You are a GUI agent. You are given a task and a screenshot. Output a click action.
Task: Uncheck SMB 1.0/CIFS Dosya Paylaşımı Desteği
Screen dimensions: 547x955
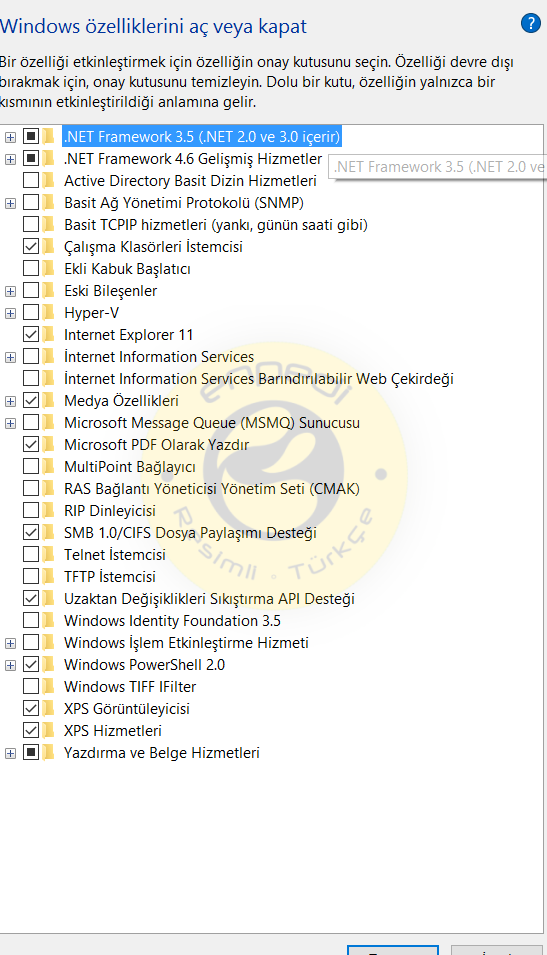[30, 532]
